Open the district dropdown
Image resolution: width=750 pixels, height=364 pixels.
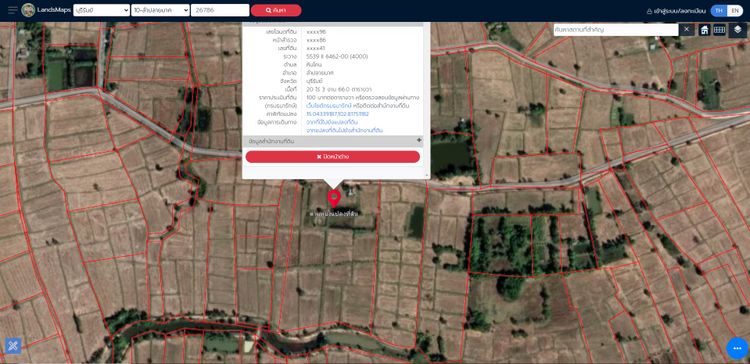click(160, 10)
